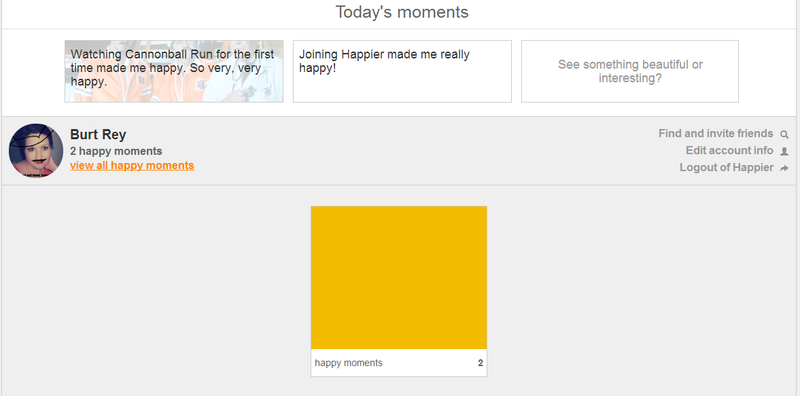The height and width of the screenshot is (396, 800).
Task: Select the Logout of Happier link
Action: coord(726,168)
